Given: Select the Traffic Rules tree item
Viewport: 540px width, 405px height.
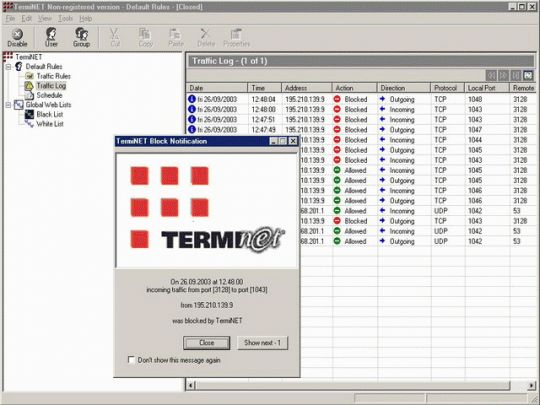Looking at the screenshot, I should coord(53,76).
